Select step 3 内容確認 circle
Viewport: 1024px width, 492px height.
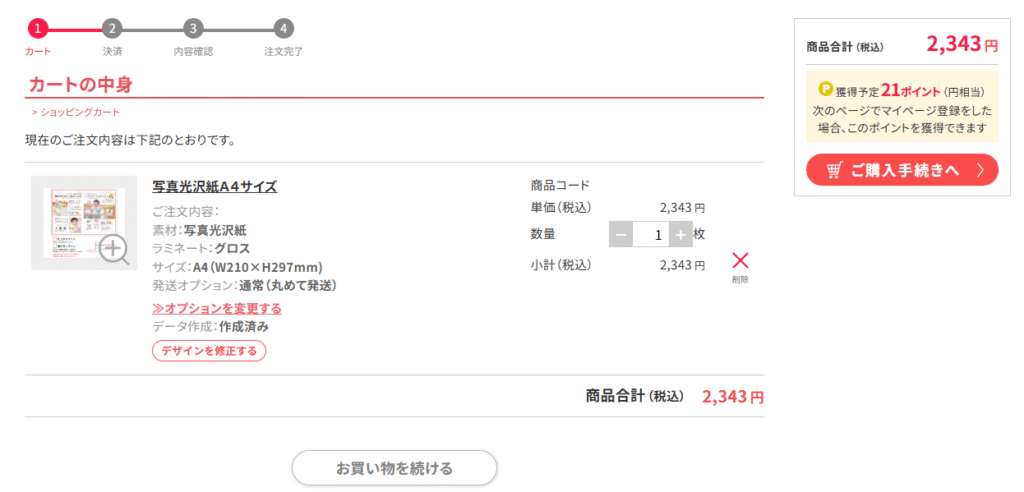193,29
